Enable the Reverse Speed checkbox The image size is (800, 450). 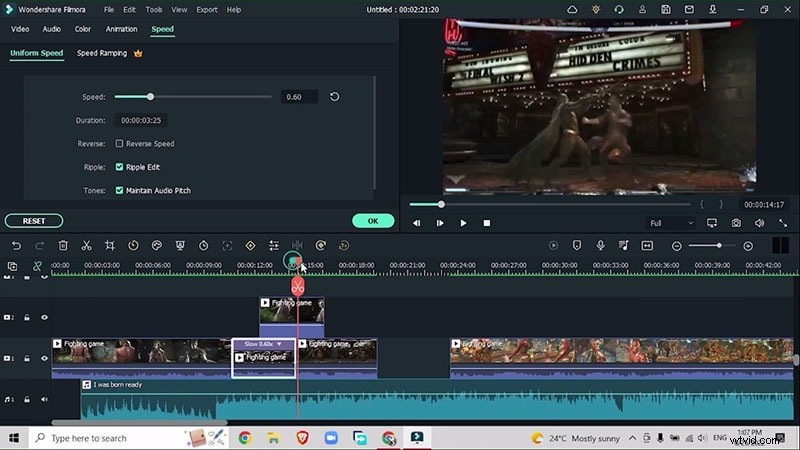(120, 144)
